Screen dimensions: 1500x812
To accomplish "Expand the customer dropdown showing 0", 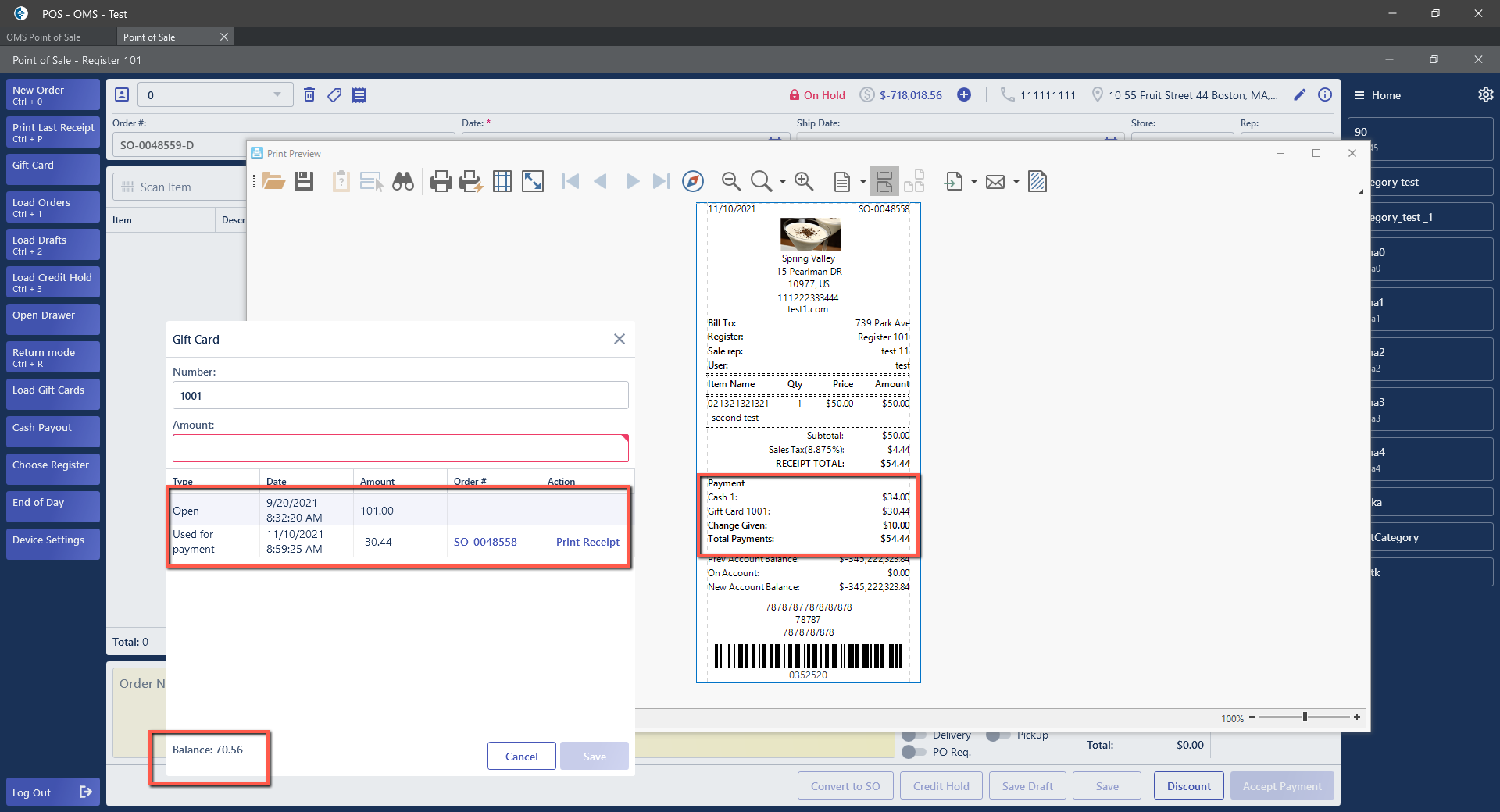I will click(277, 95).
